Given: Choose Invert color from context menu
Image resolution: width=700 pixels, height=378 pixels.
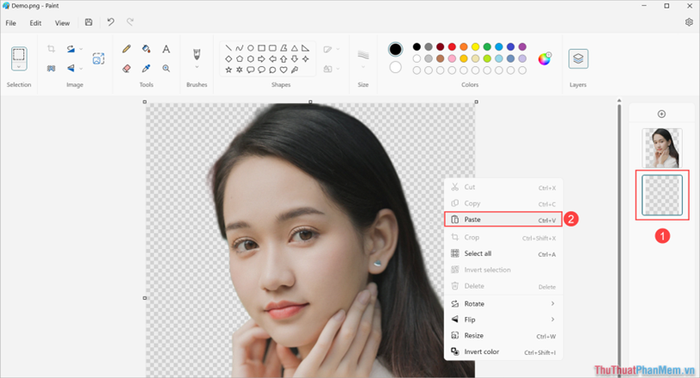Looking at the screenshot, I should pyautogui.click(x=503, y=352).
